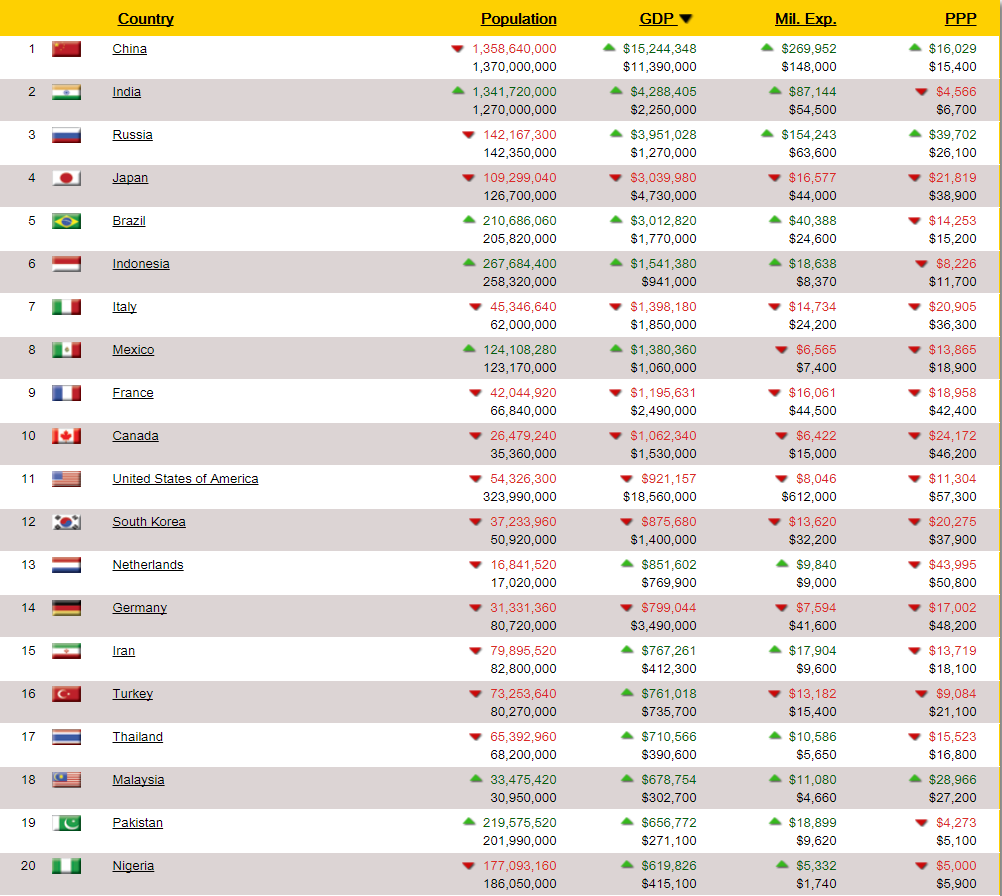This screenshot has width=1002, height=896.
Task: Open the Germany country link
Action: click(x=140, y=607)
